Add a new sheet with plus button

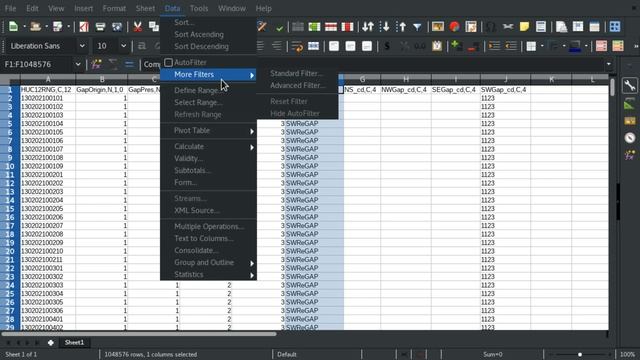51,342
